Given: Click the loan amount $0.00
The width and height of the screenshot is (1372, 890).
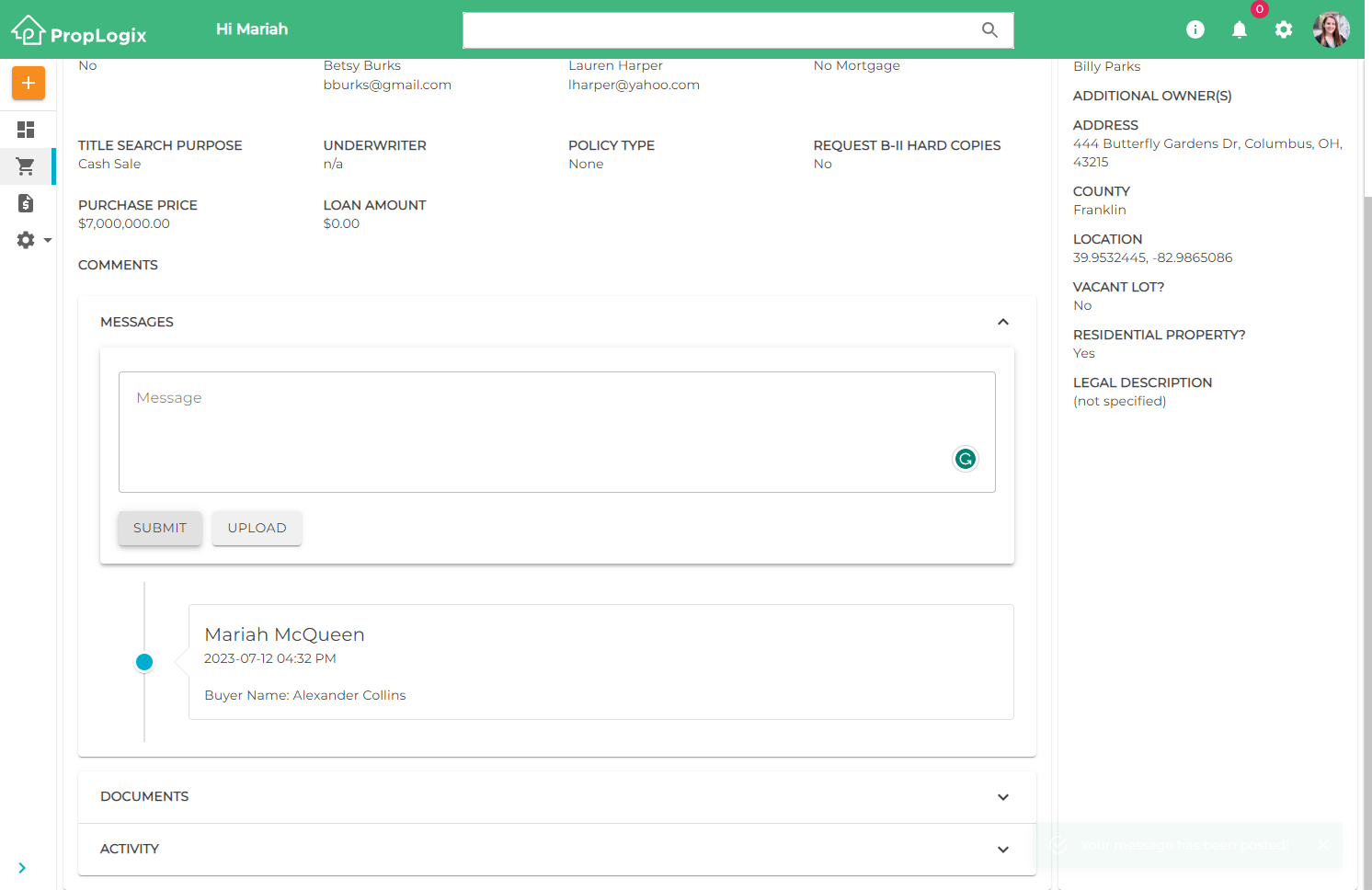Looking at the screenshot, I should 341,223.
